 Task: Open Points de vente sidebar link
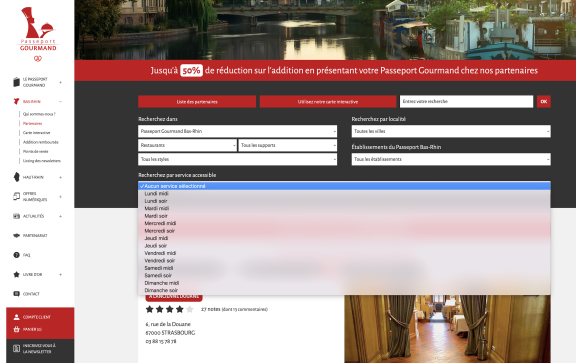[x=35, y=151]
